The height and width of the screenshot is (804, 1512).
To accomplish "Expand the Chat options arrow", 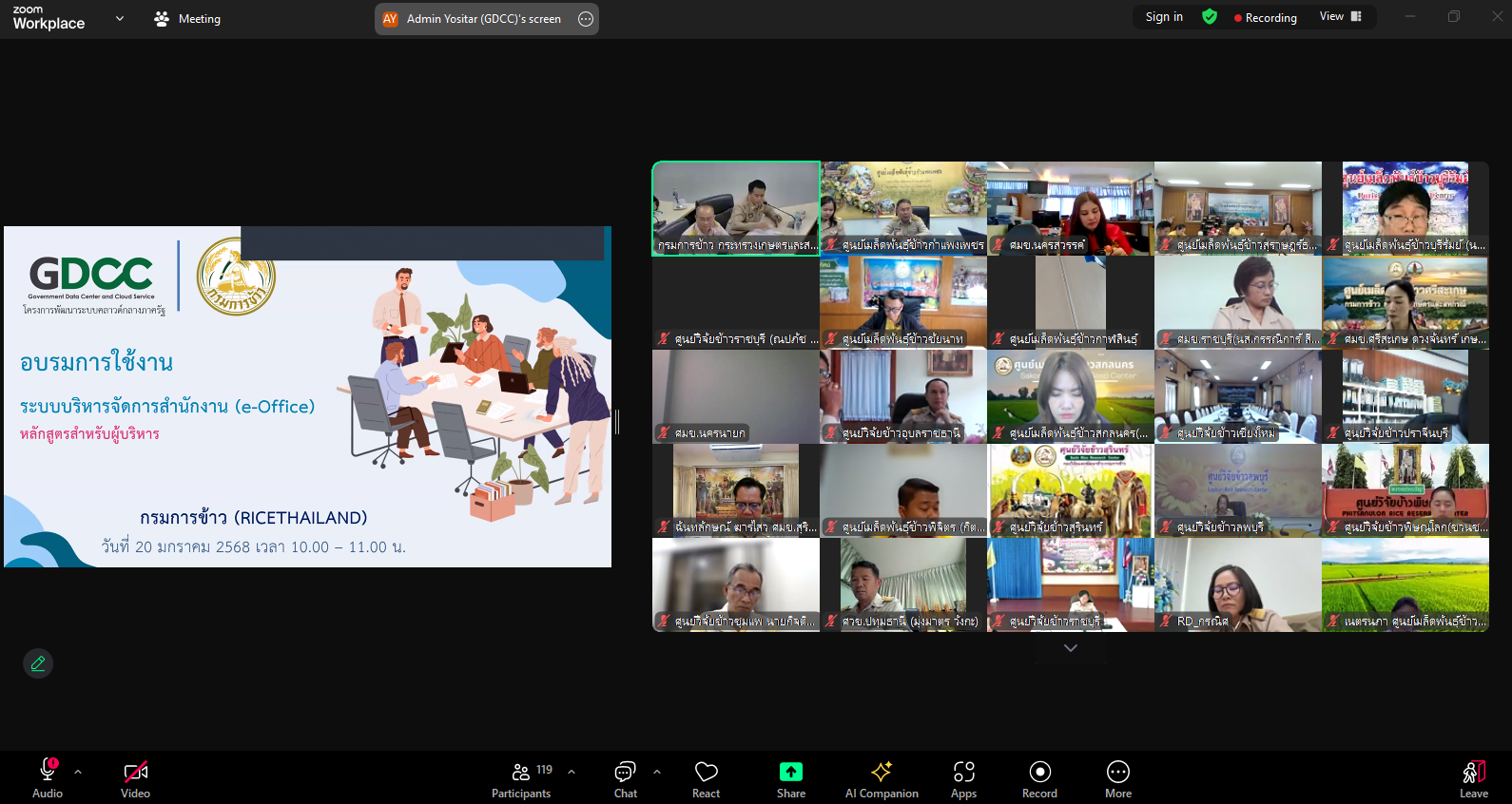I will click(x=657, y=772).
